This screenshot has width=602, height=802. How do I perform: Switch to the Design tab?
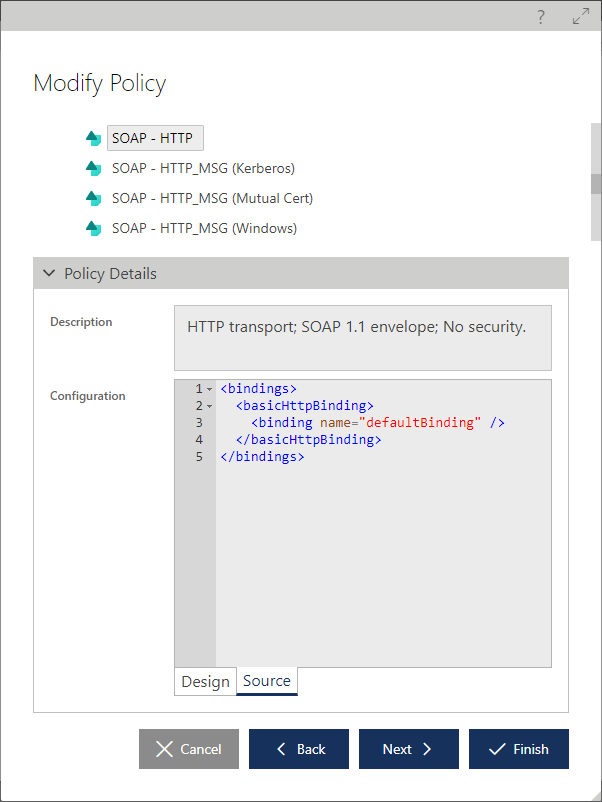206,681
